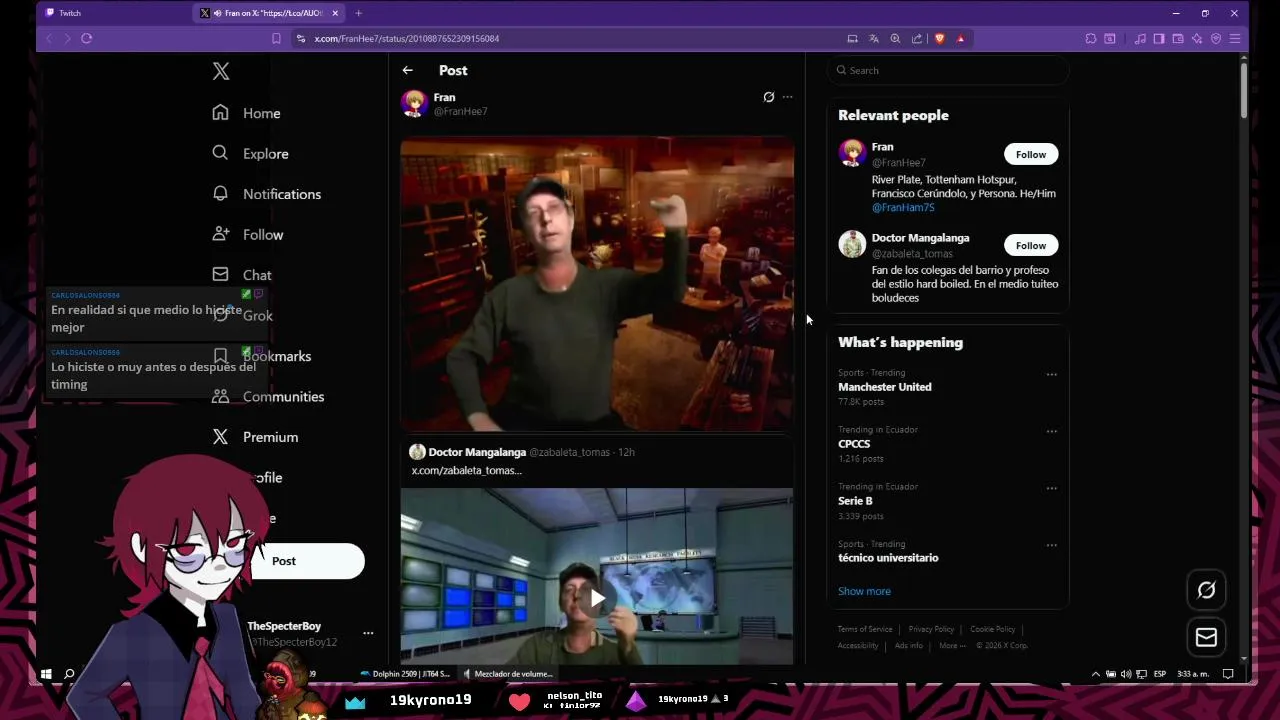Click the translate page icon
1280x720 pixels.
click(874, 38)
